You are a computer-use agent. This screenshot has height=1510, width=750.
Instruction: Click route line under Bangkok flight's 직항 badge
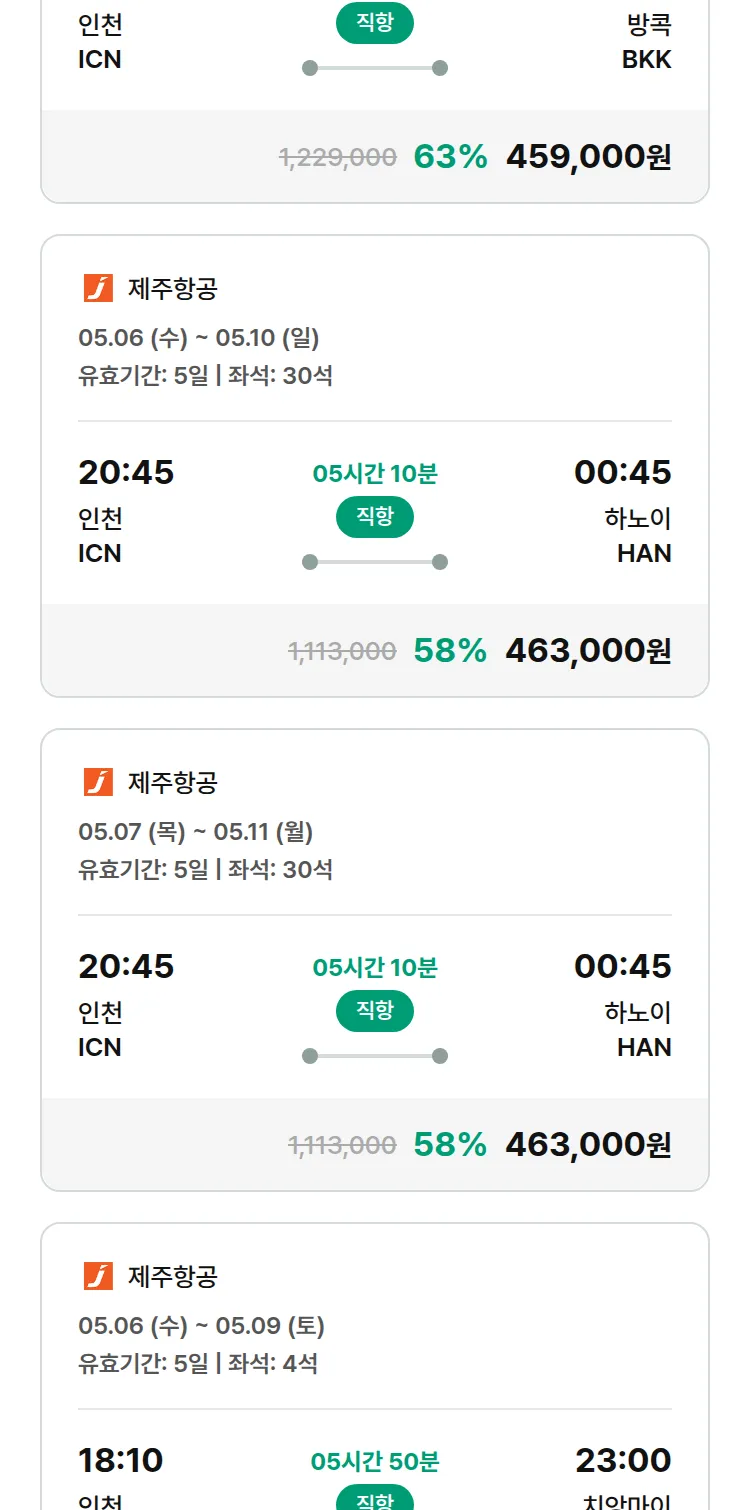click(x=375, y=68)
